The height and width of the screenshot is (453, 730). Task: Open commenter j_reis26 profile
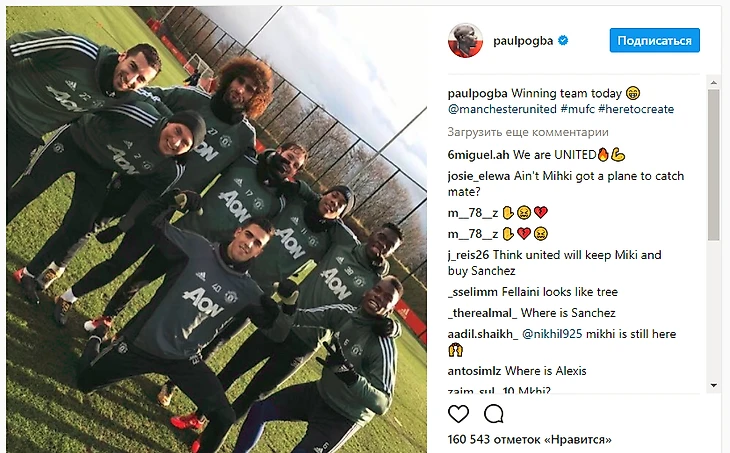click(468, 255)
